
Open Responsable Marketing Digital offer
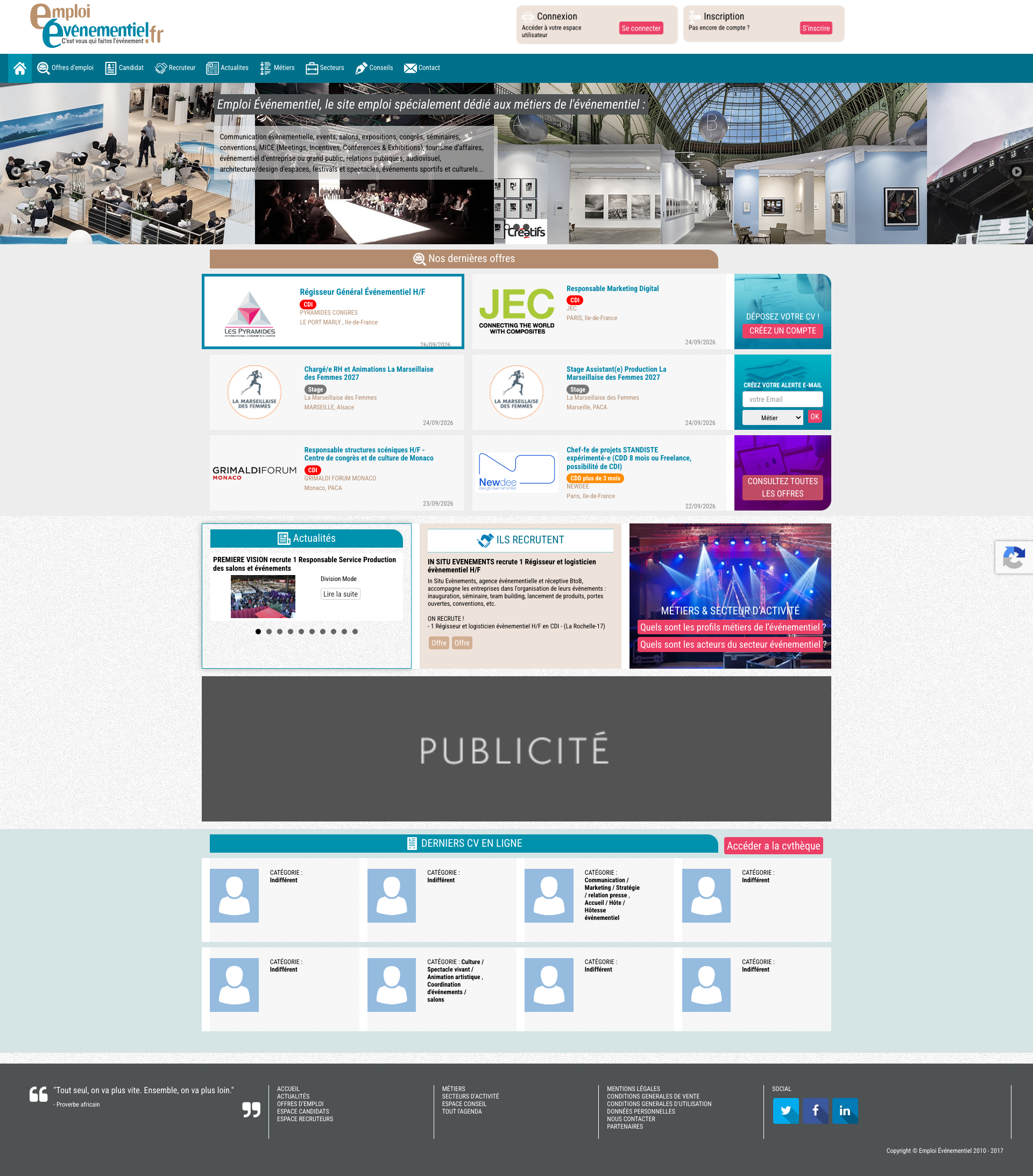click(x=612, y=289)
